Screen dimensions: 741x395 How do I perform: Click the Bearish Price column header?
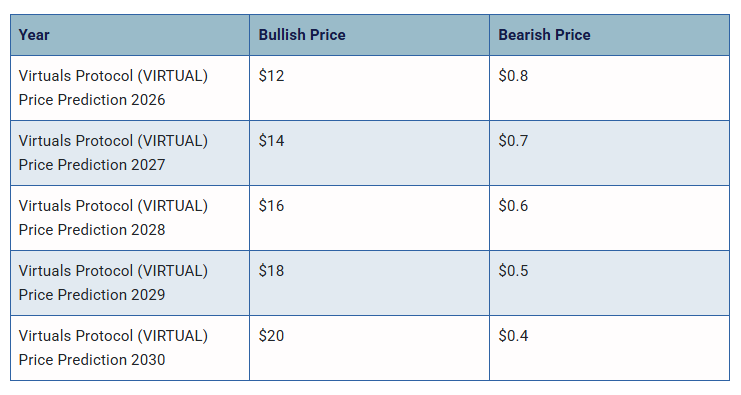[610, 35]
